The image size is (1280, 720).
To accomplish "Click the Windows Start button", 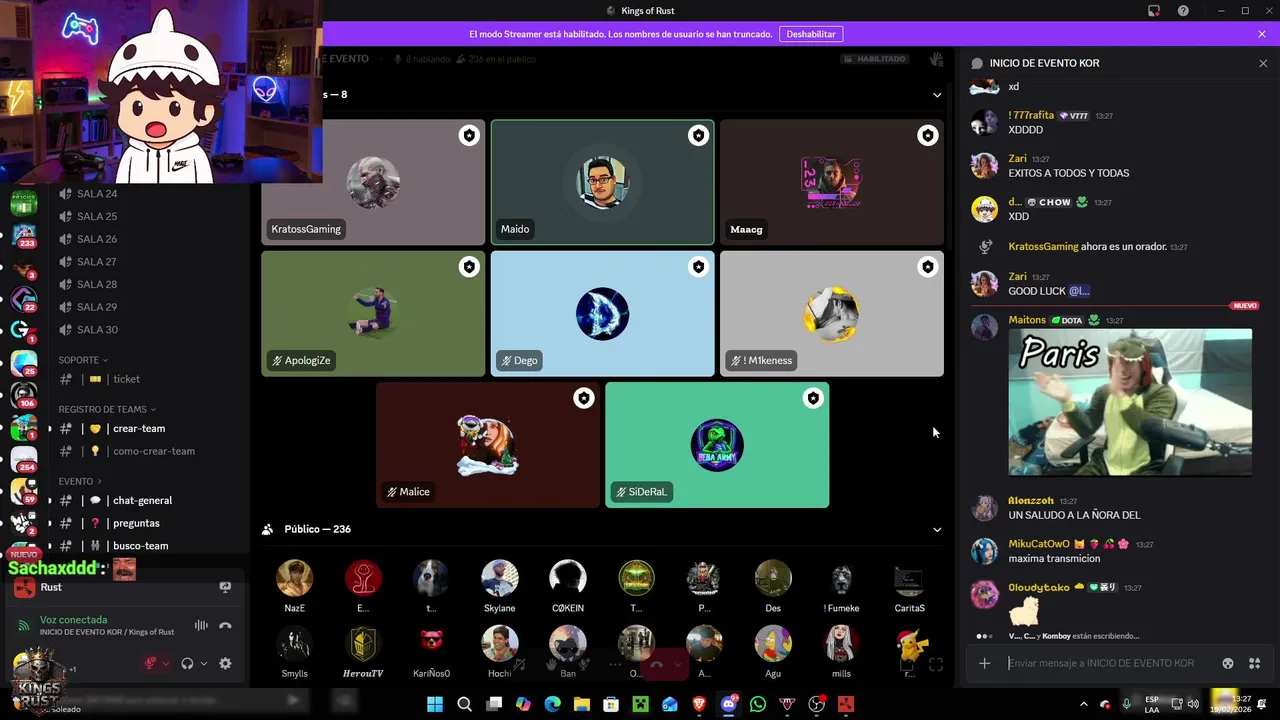I will pos(435,705).
